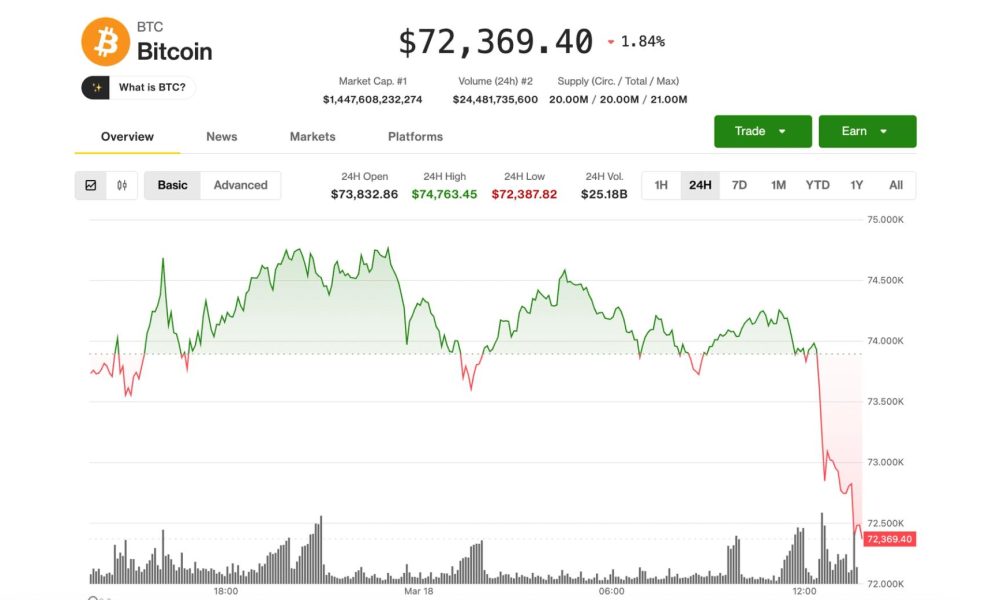Click the Bitcoin logo icon
The height and width of the screenshot is (600, 1000).
pyautogui.click(x=102, y=41)
